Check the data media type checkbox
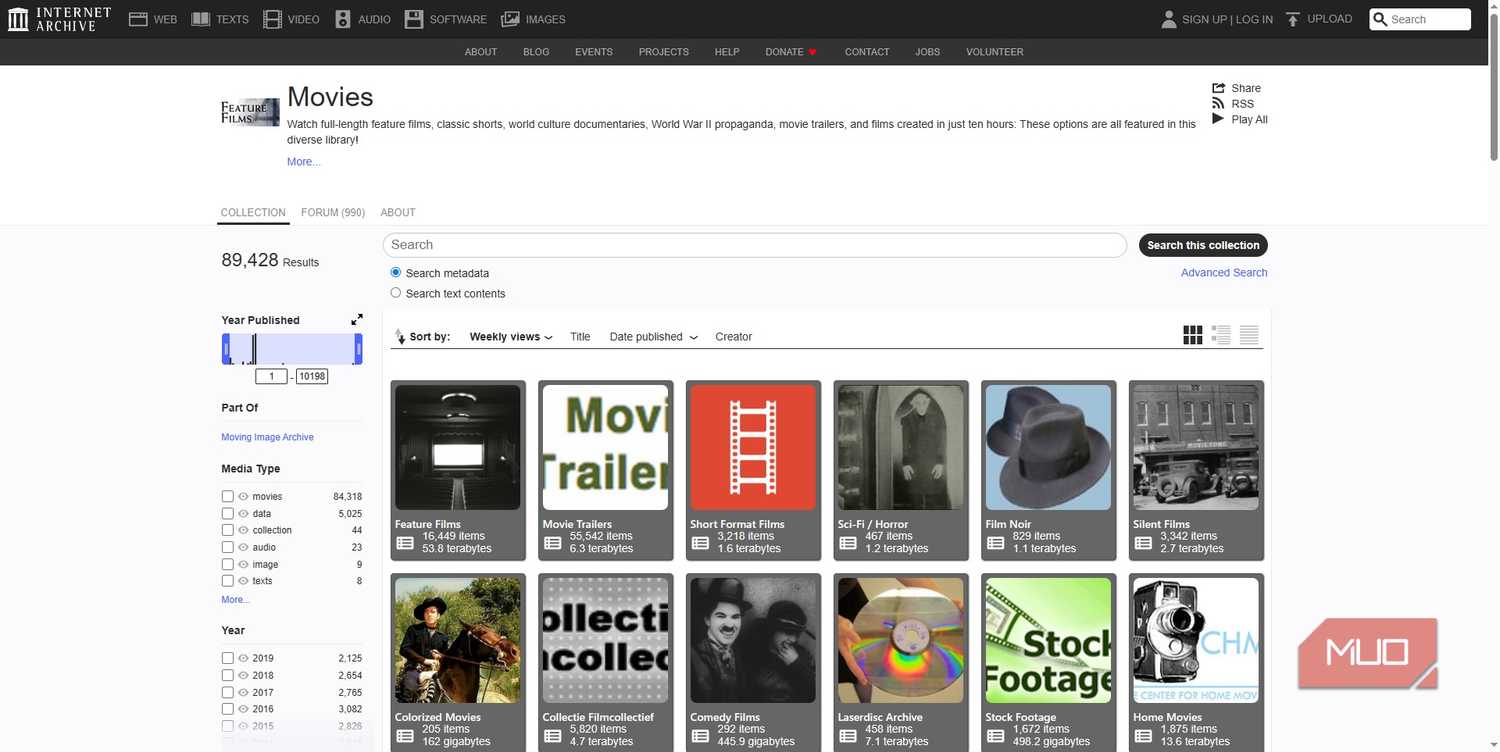Viewport: 1500px width, 752px height. click(228, 513)
